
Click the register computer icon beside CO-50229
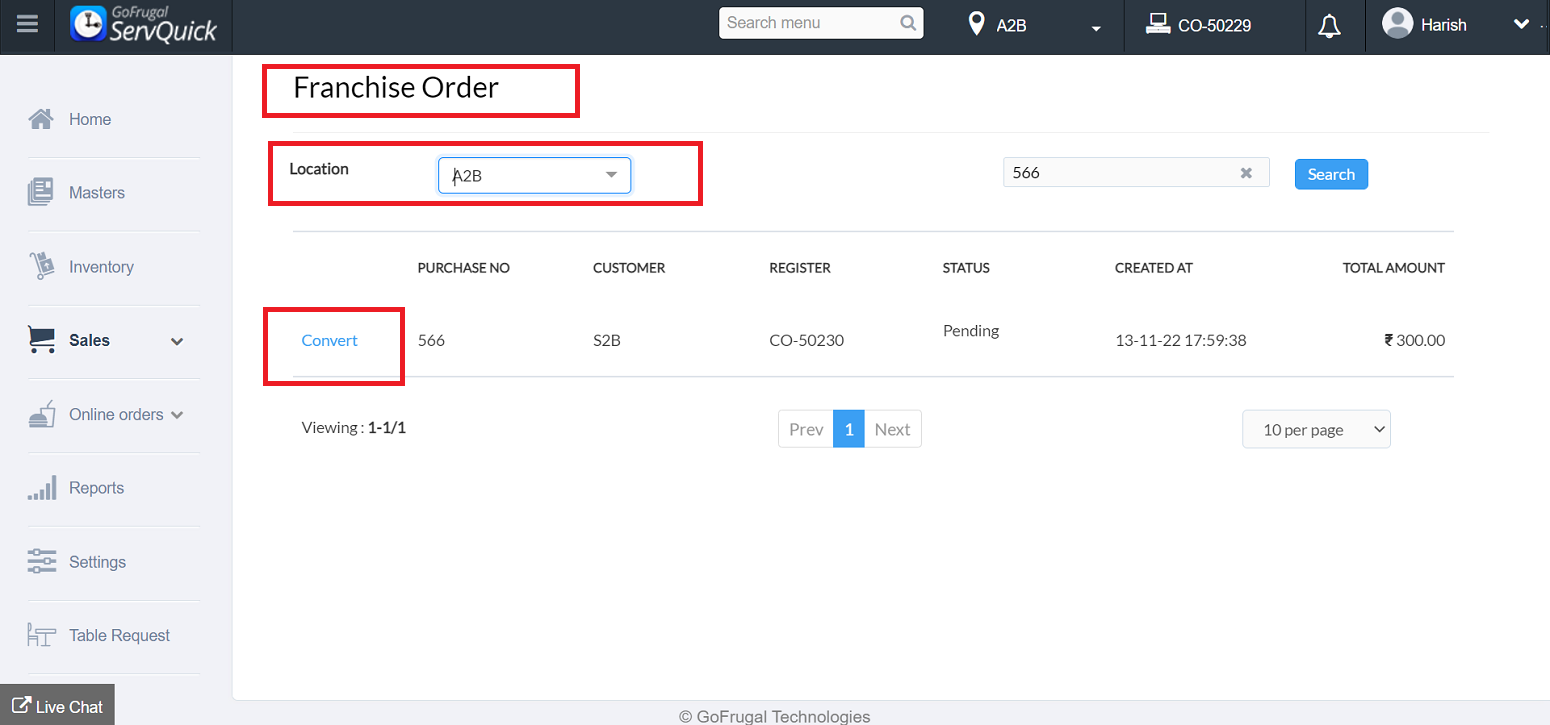[x=1158, y=24]
